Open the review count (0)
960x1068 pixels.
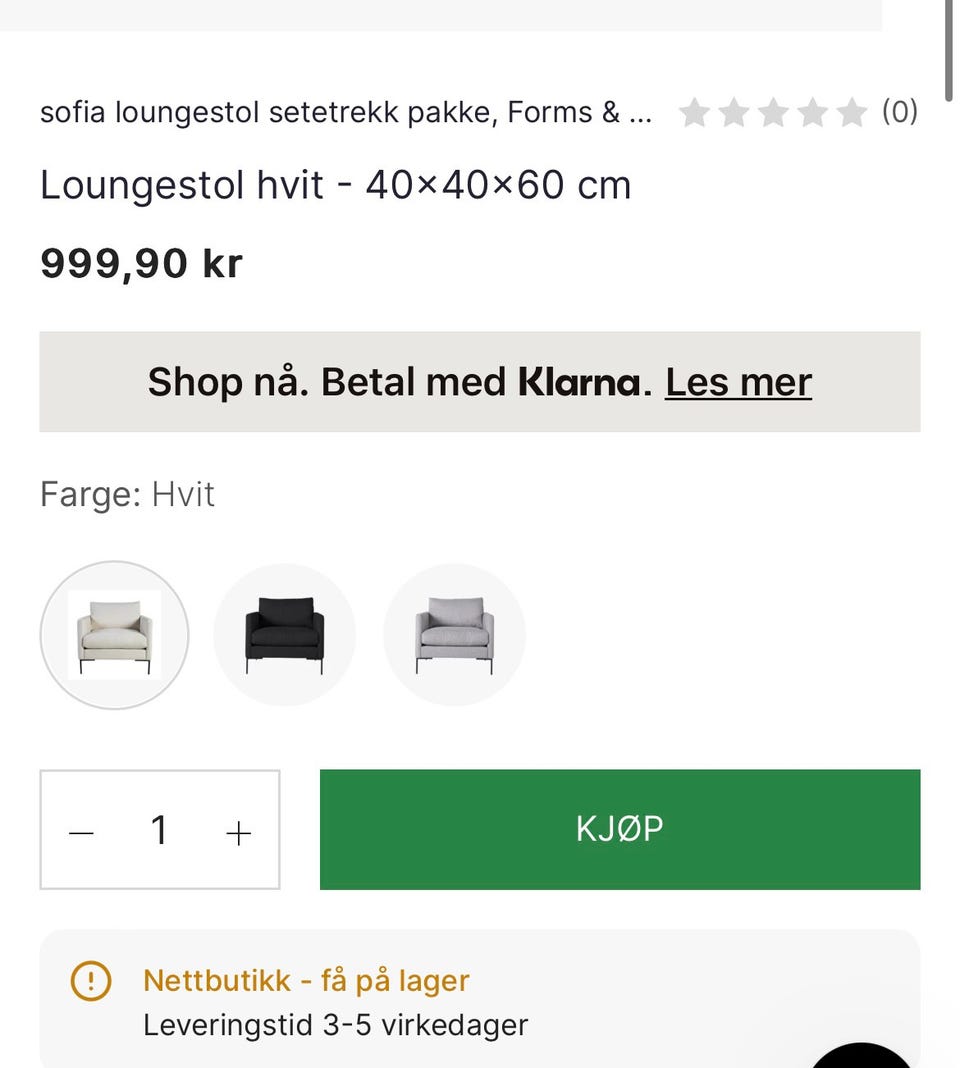(899, 112)
